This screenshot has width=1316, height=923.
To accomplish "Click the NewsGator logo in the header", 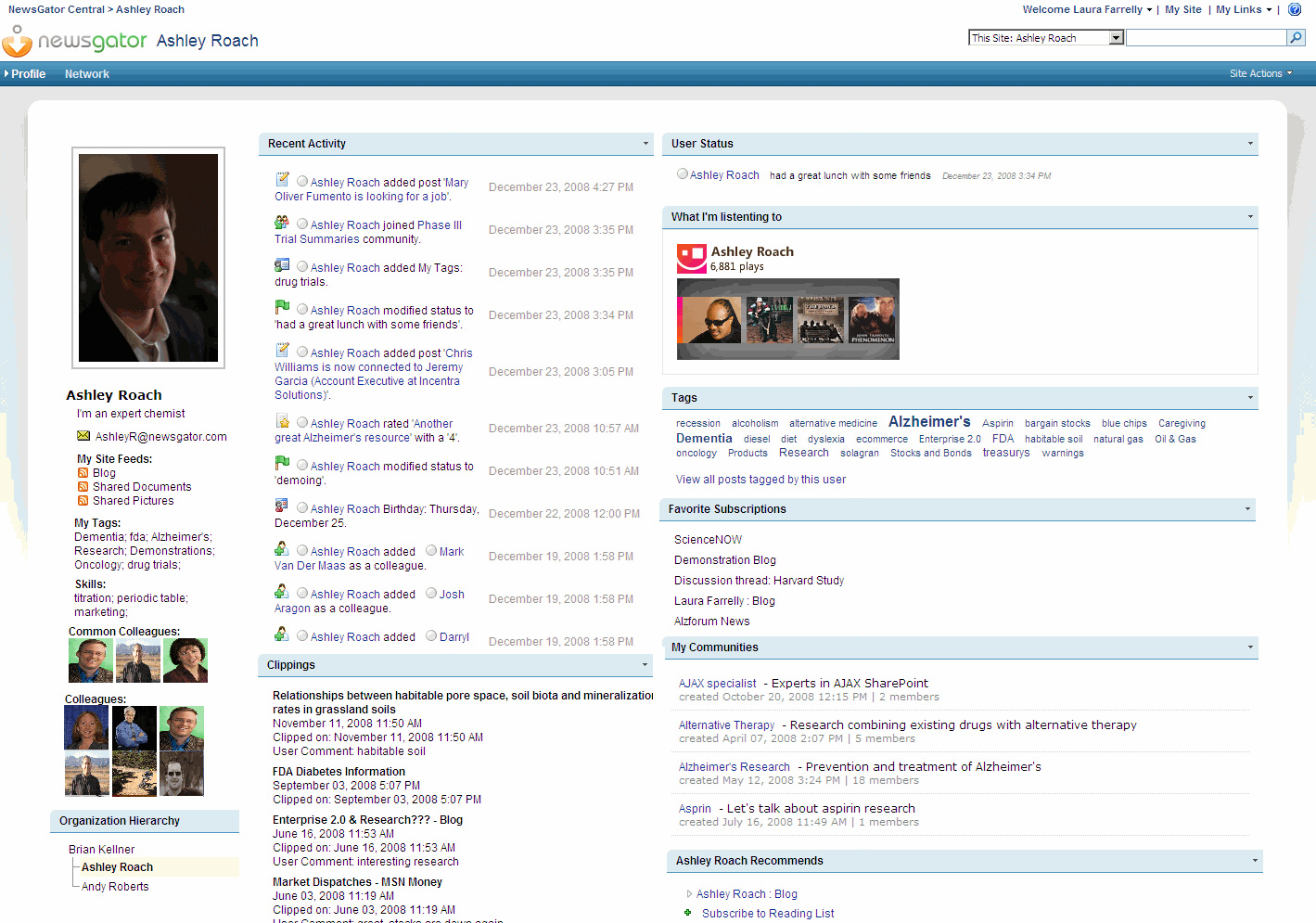I will point(74,41).
